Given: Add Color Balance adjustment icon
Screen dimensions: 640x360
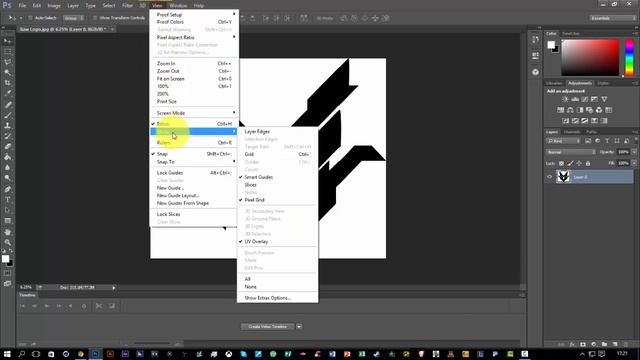Looking at the screenshot, I should coord(570,110).
